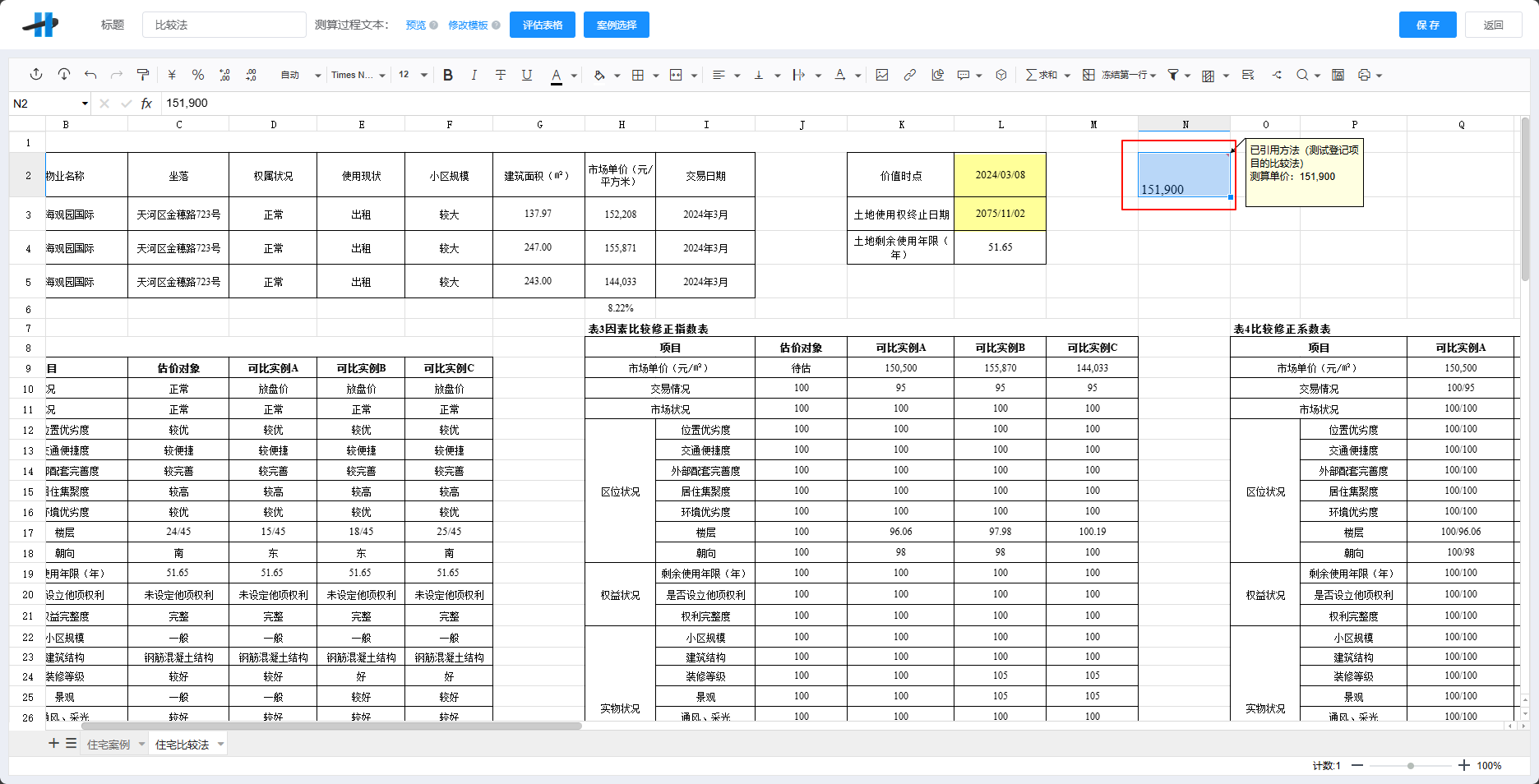Toggle strikethrough formatting

point(501,75)
